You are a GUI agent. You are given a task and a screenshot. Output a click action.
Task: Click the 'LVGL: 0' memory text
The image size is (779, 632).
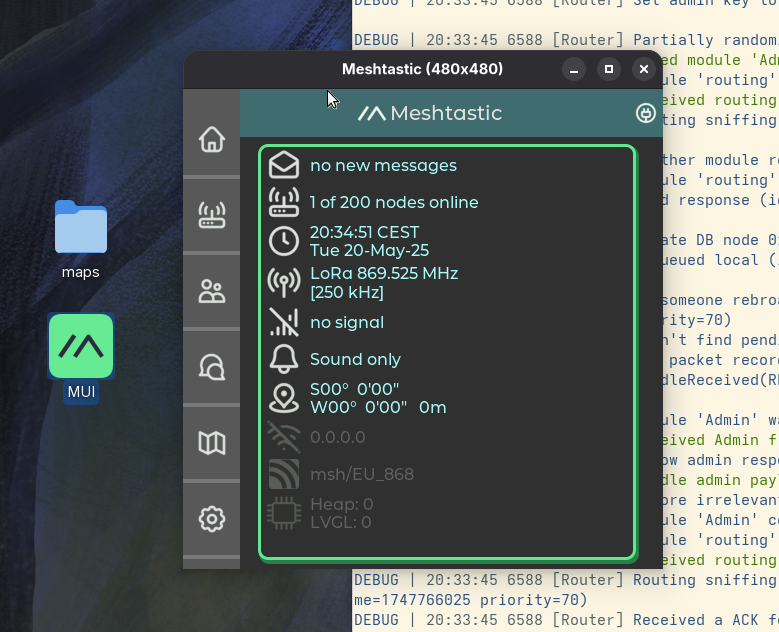click(x=340, y=522)
